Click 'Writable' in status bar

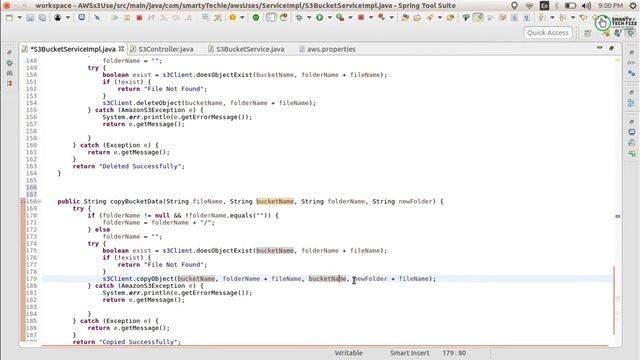point(349,353)
